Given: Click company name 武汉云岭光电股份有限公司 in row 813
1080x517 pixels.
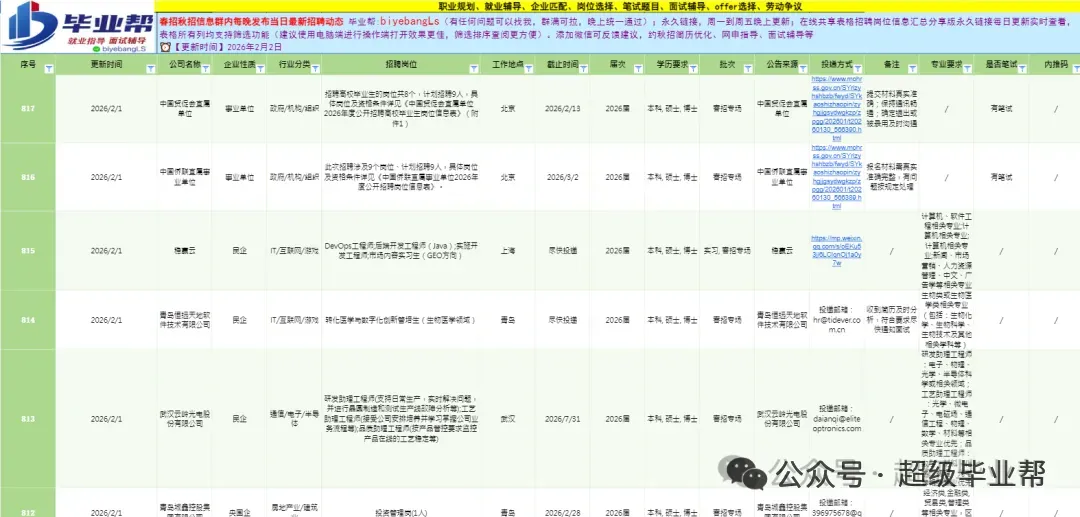Looking at the screenshot, I should 184,418.
